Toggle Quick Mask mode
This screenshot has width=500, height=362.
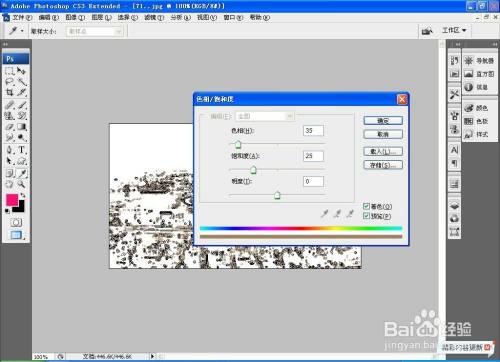[16, 222]
